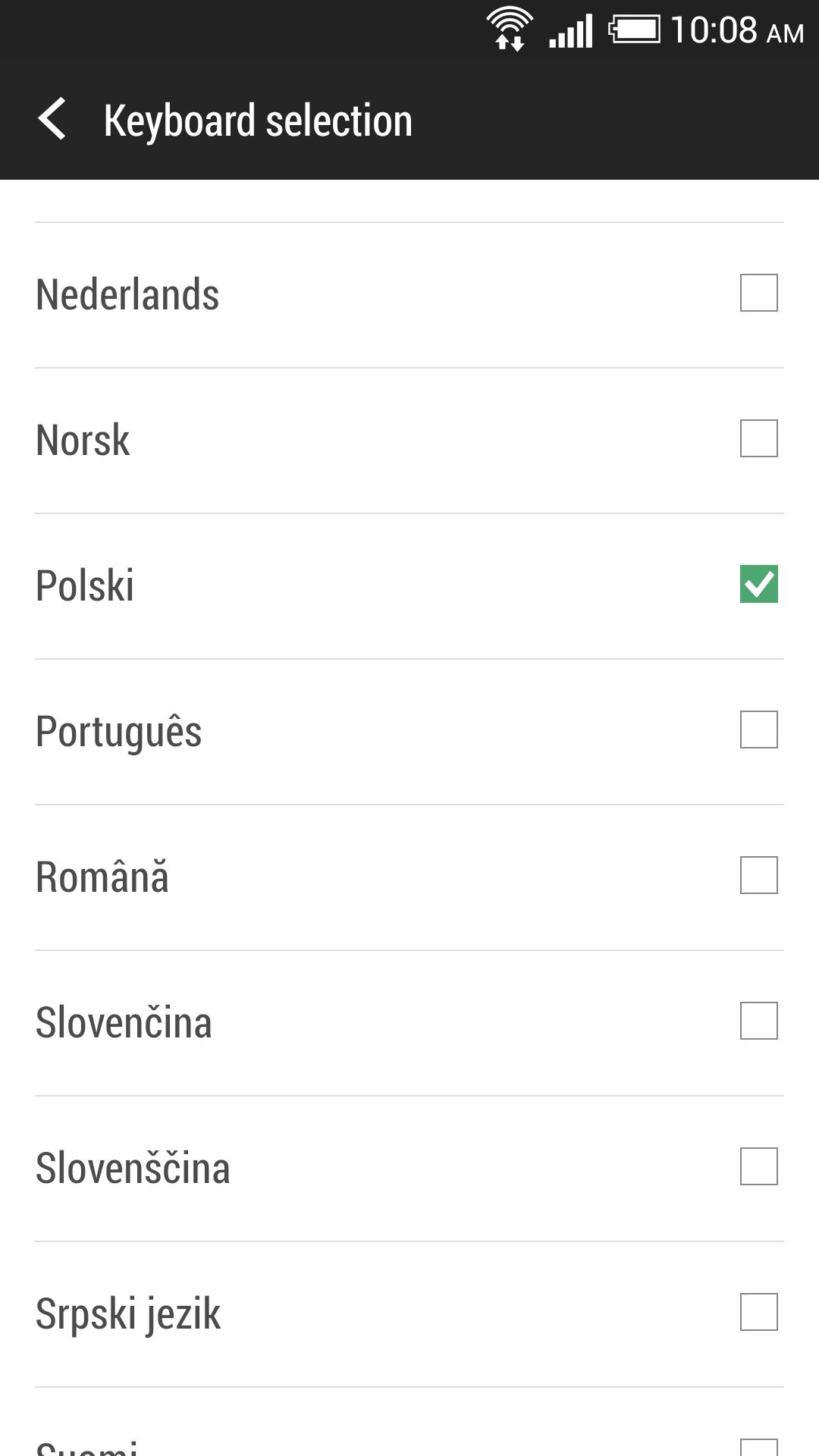
Task: Enable the Nederlands keyboard checkbox
Action: [x=760, y=293]
